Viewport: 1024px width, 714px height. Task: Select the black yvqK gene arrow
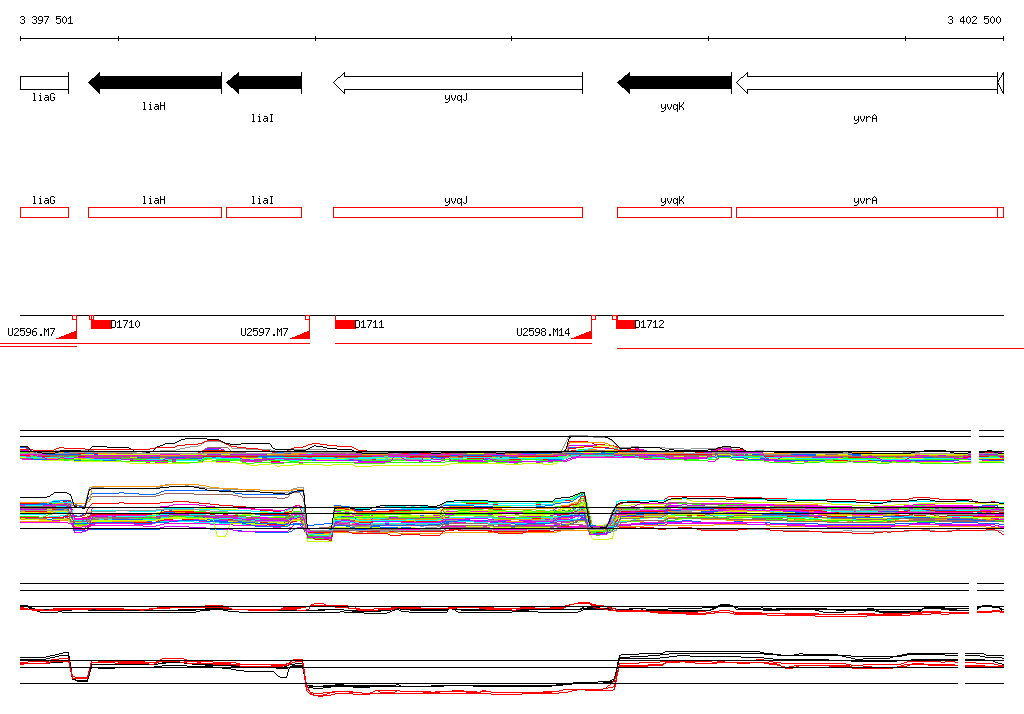coord(674,83)
